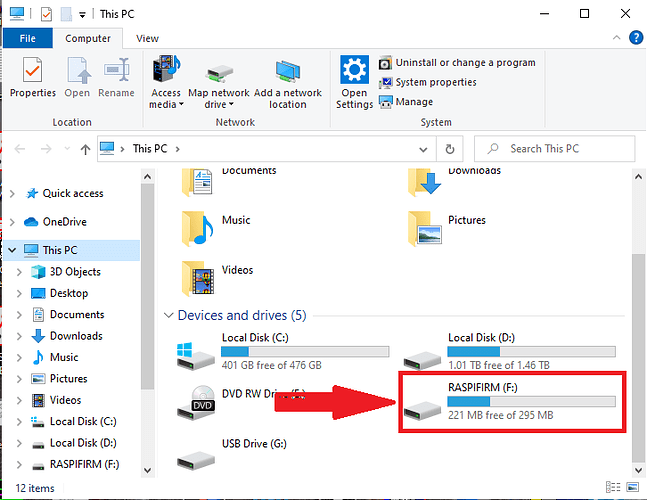Select Local Disk (D:) in sidebar

(83, 443)
